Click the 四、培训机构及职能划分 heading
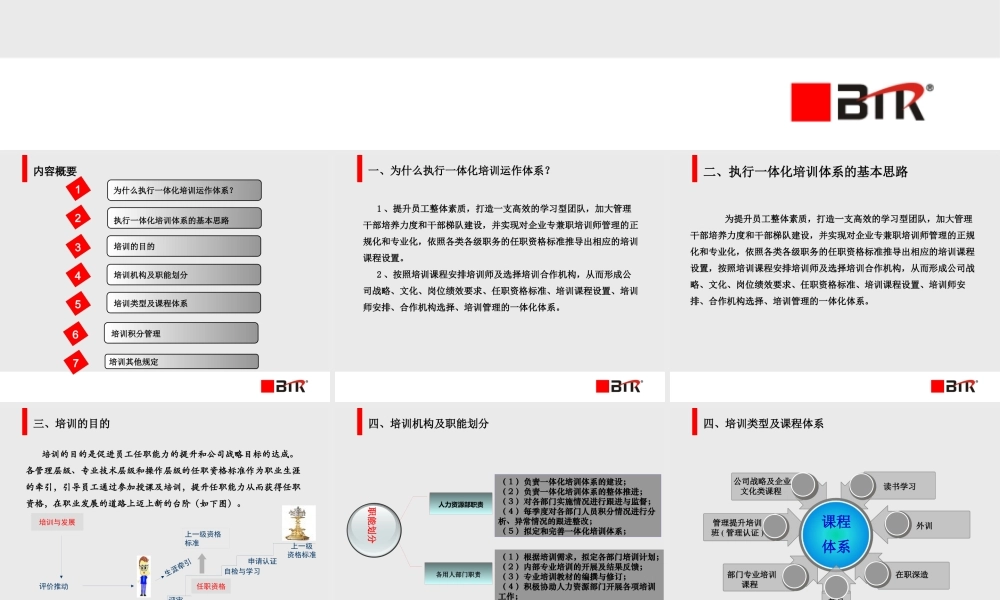This screenshot has width=1000, height=600. click(x=429, y=423)
